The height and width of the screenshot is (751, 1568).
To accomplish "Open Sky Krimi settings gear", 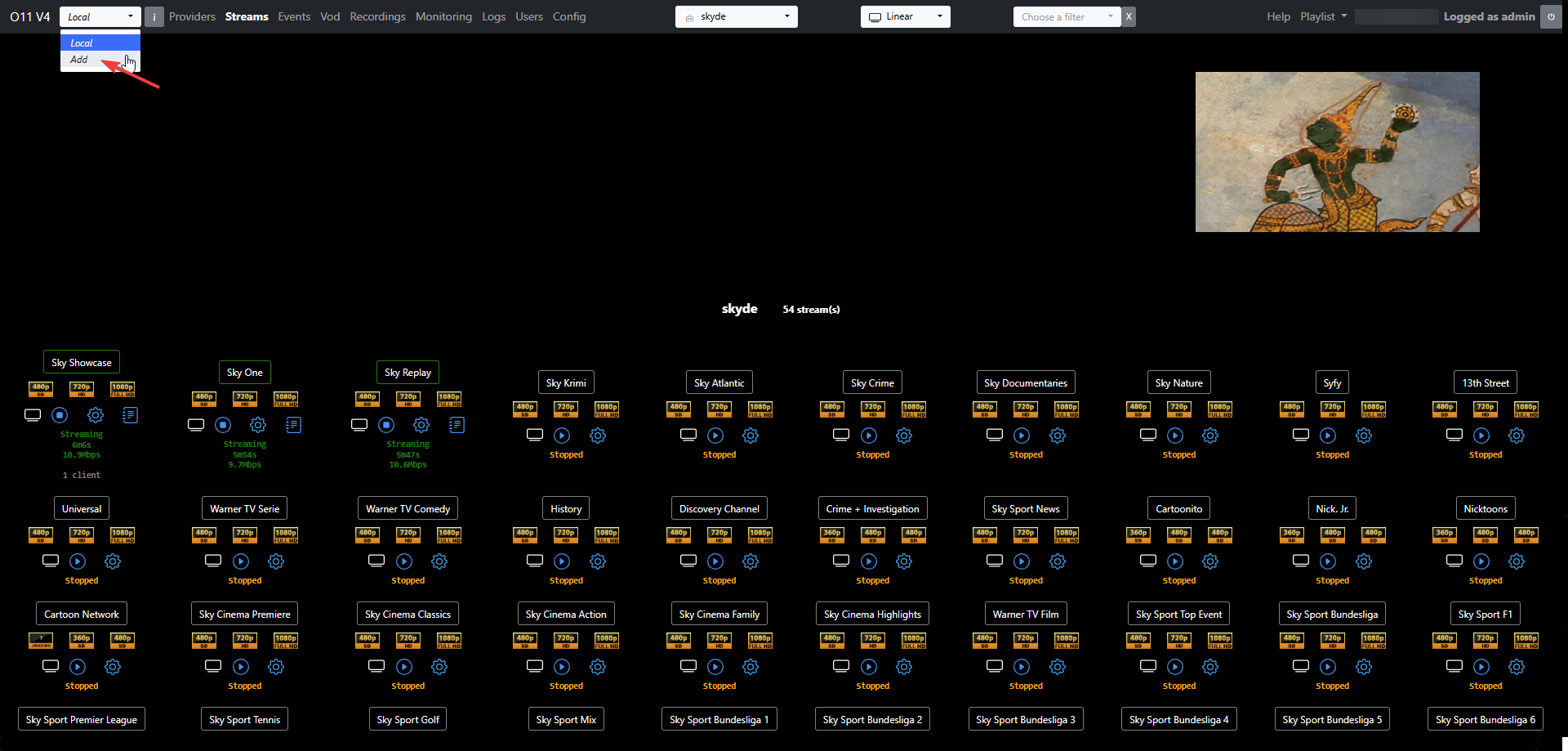I will coord(598,436).
